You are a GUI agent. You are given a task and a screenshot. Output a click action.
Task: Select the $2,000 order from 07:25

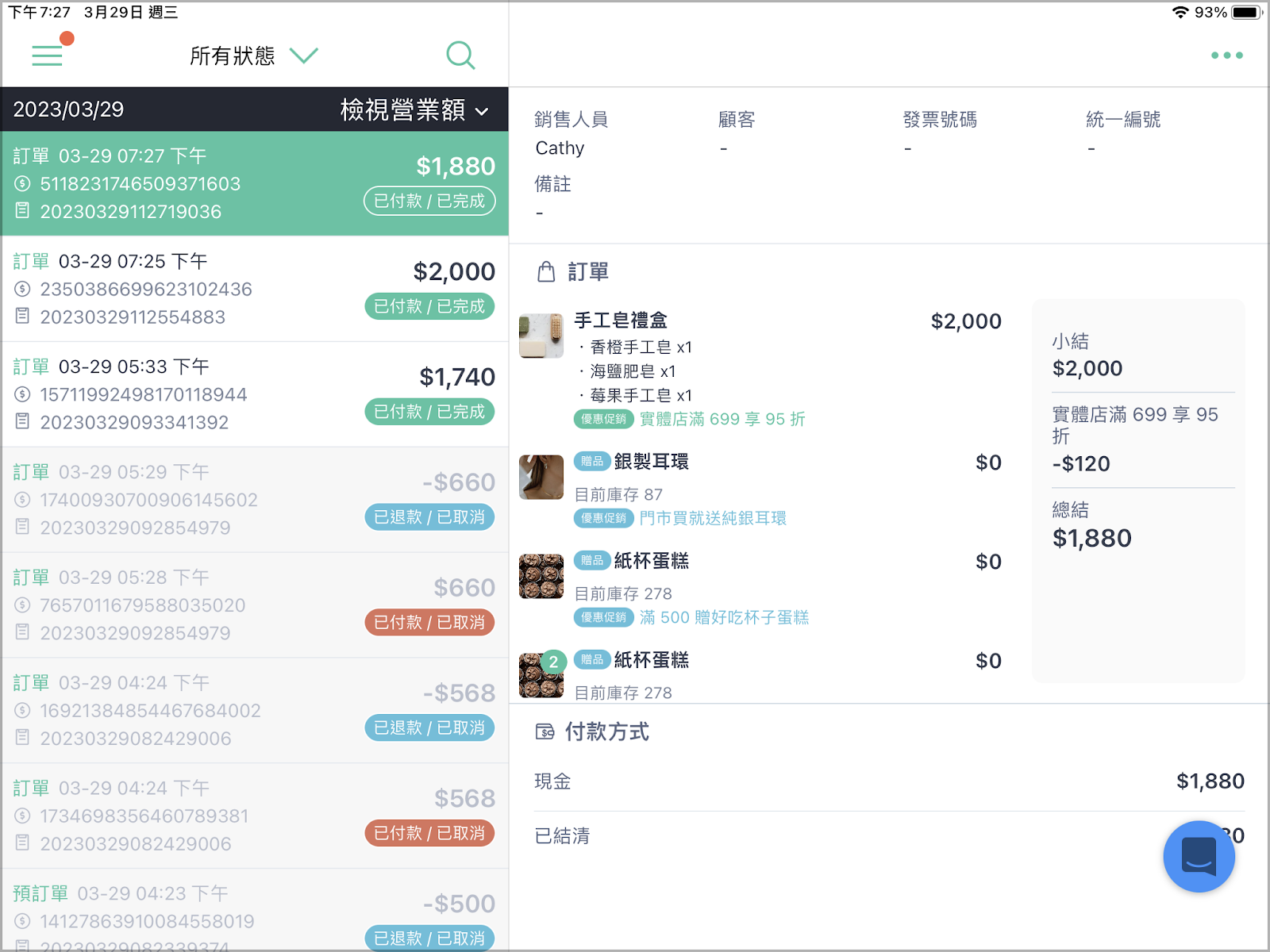coord(255,289)
